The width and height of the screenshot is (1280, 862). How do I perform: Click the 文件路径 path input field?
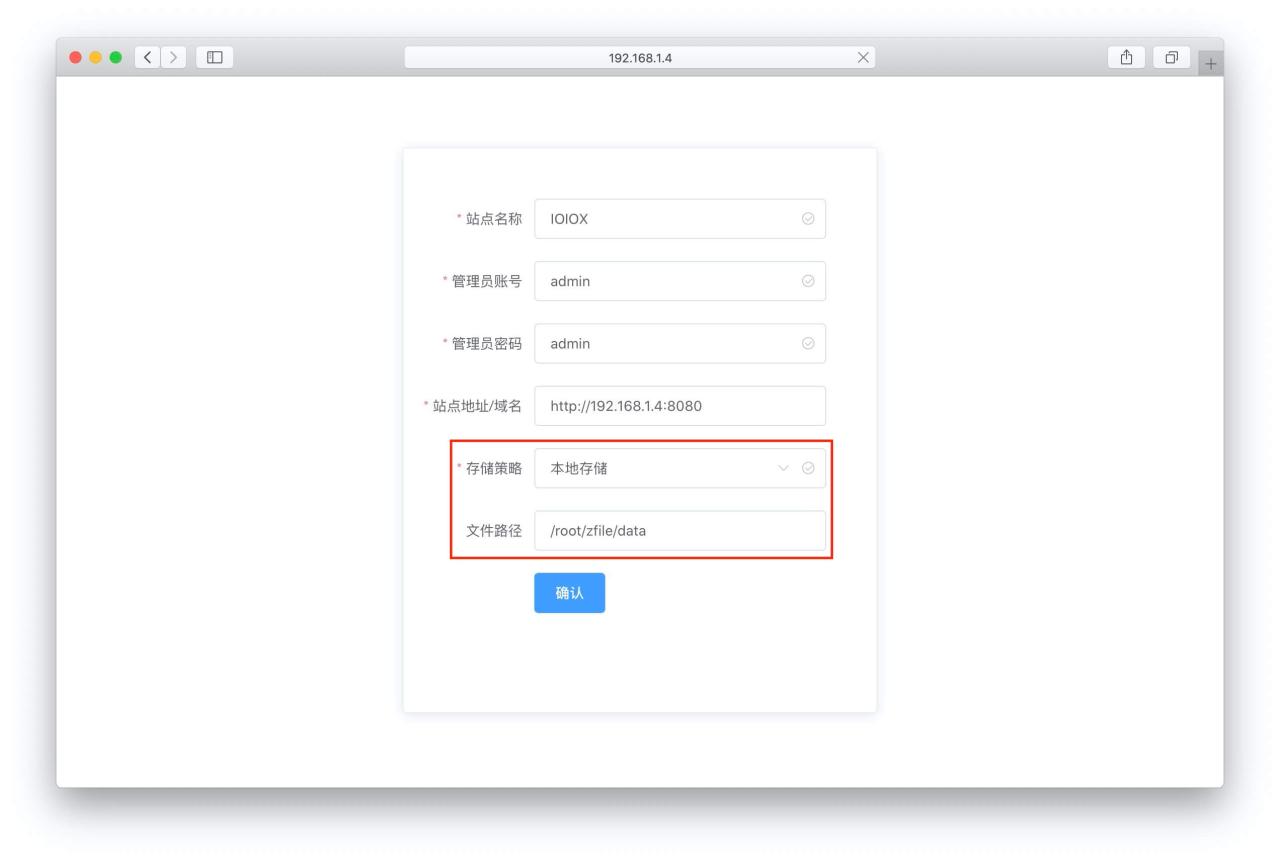click(x=680, y=530)
